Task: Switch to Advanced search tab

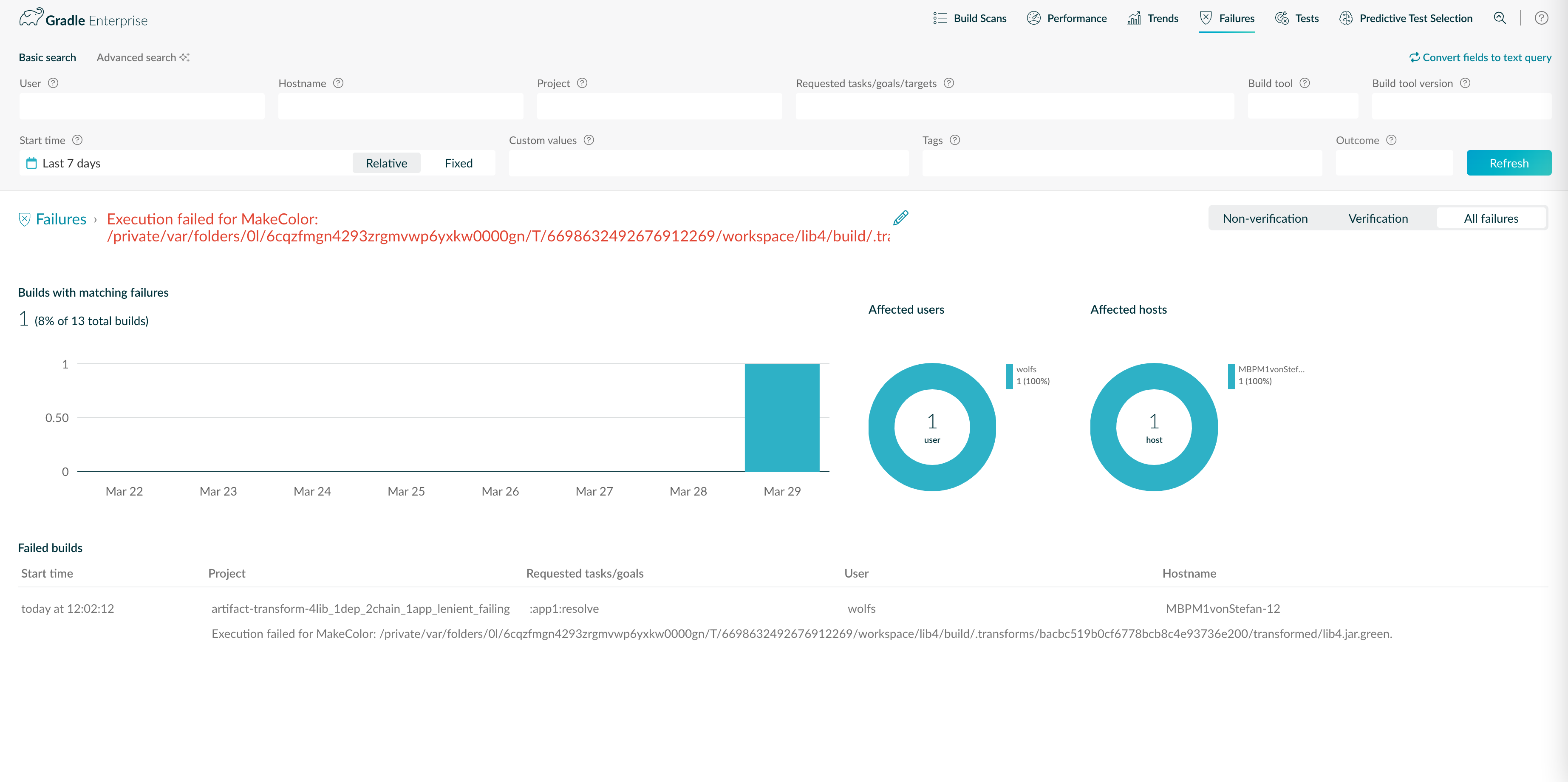Action: (x=143, y=57)
